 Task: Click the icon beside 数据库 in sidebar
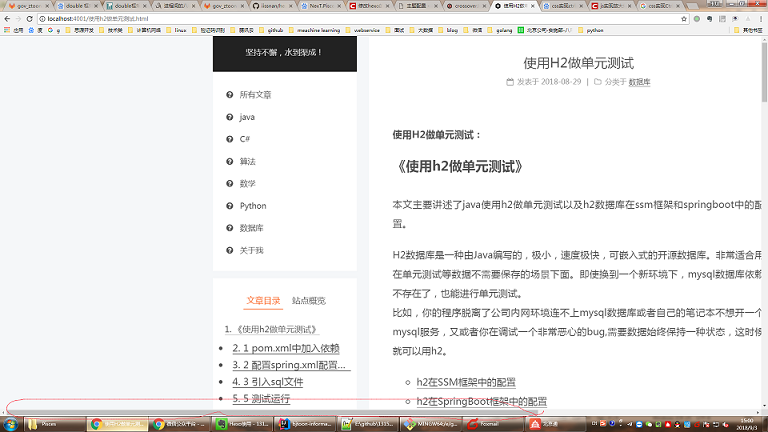[x=229, y=228]
